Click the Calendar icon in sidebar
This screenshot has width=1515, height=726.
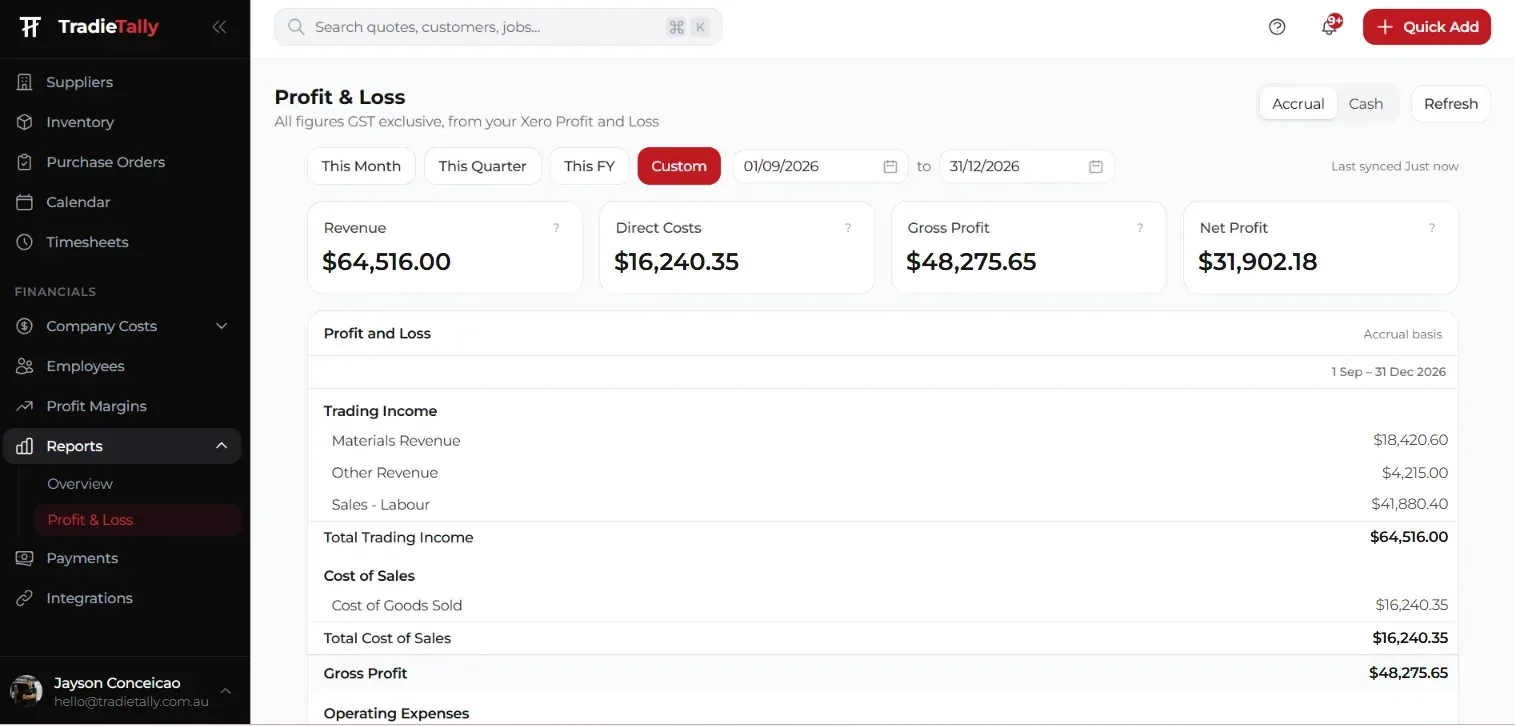[x=25, y=202]
